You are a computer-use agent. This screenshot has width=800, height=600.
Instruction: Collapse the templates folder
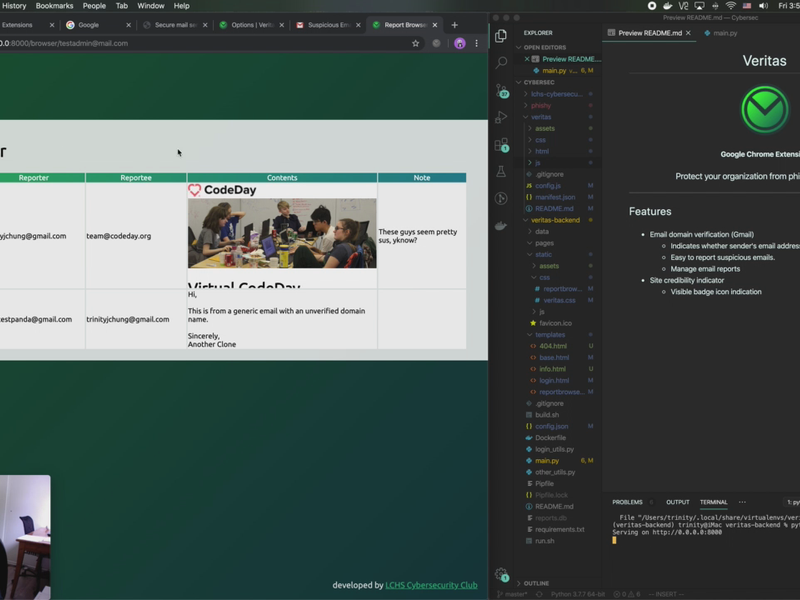click(550, 335)
